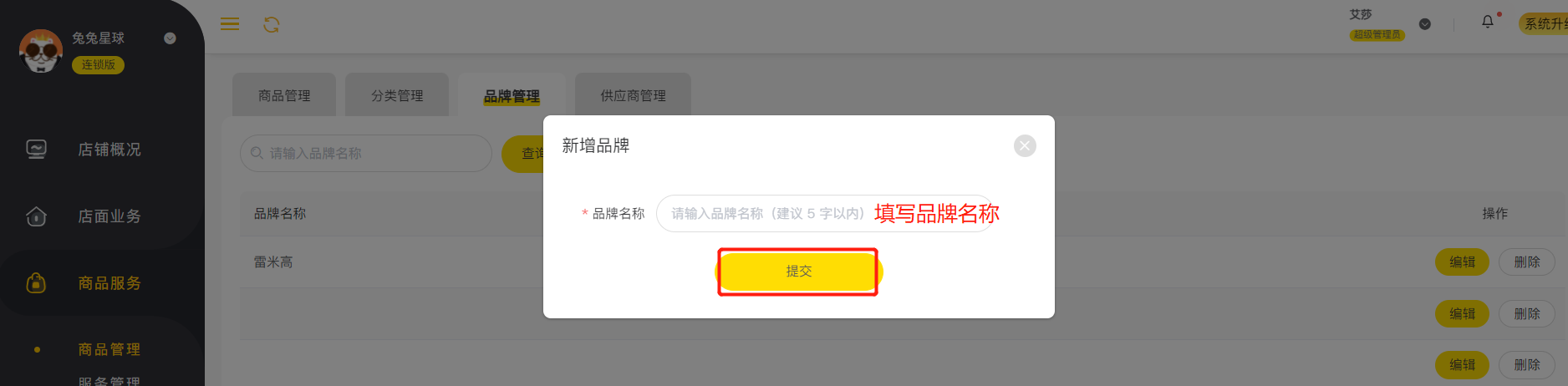
Task: Click the 兔兔星球 store avatar
Action: (x=41, y=50)
